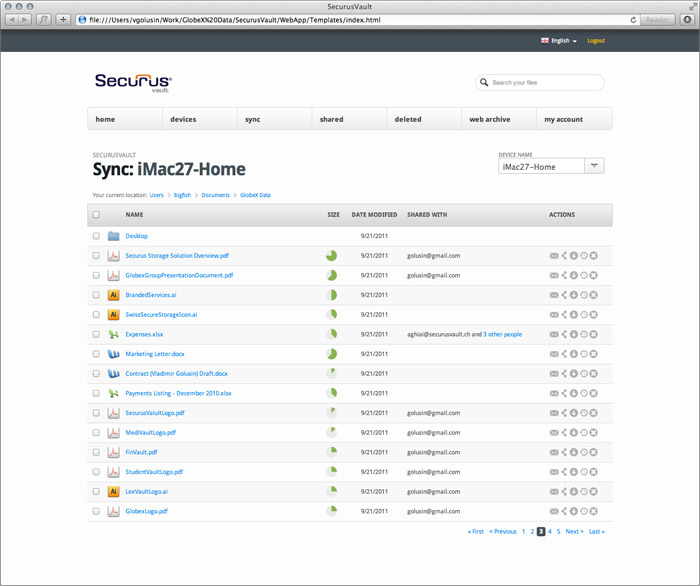Share StudentVaultLogo.pdf using its share icon
The image size is (700, 586).
pyautogui.click(x=564, y=472)
